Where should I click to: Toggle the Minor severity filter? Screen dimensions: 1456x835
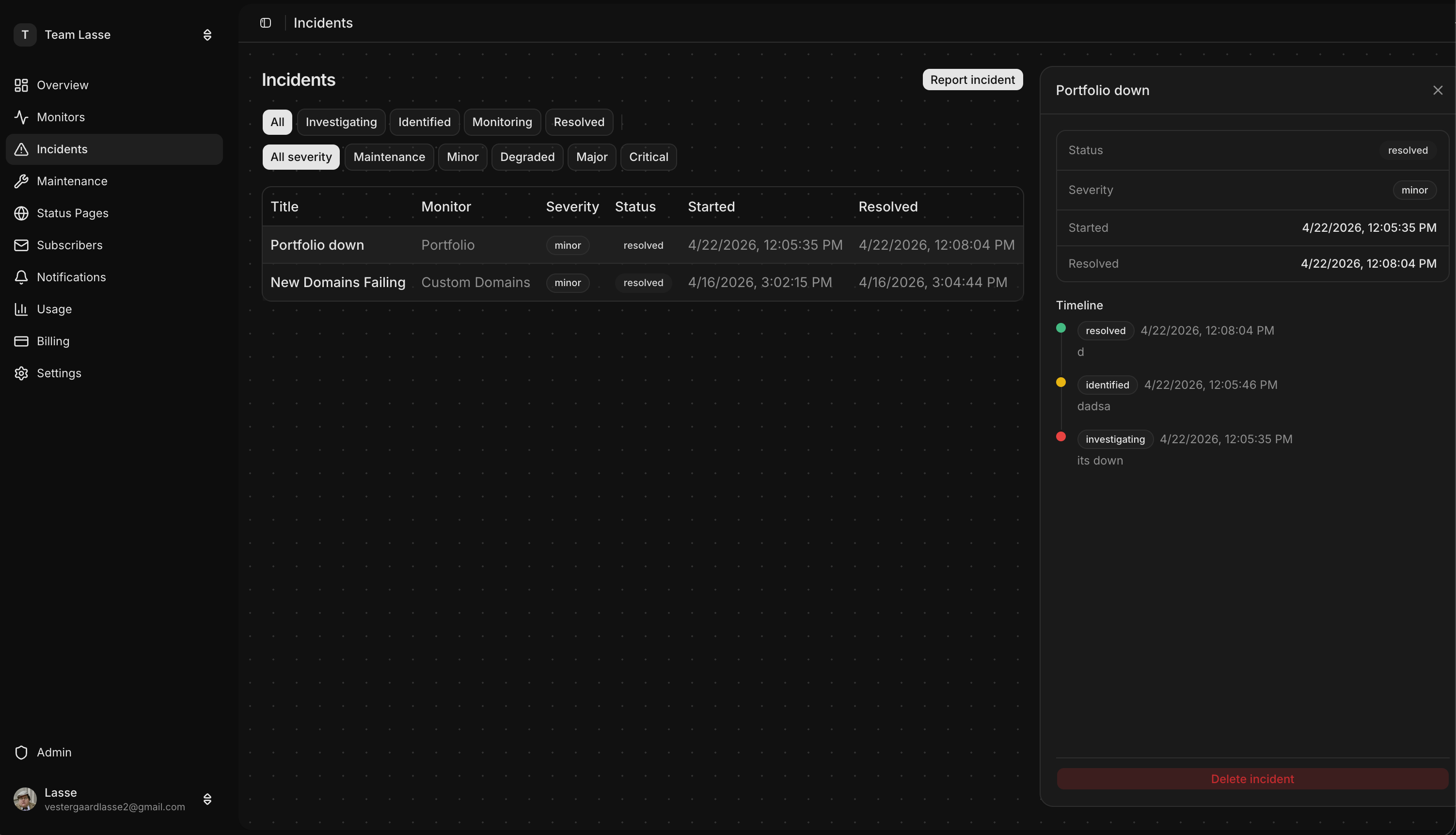click(462, 157)
